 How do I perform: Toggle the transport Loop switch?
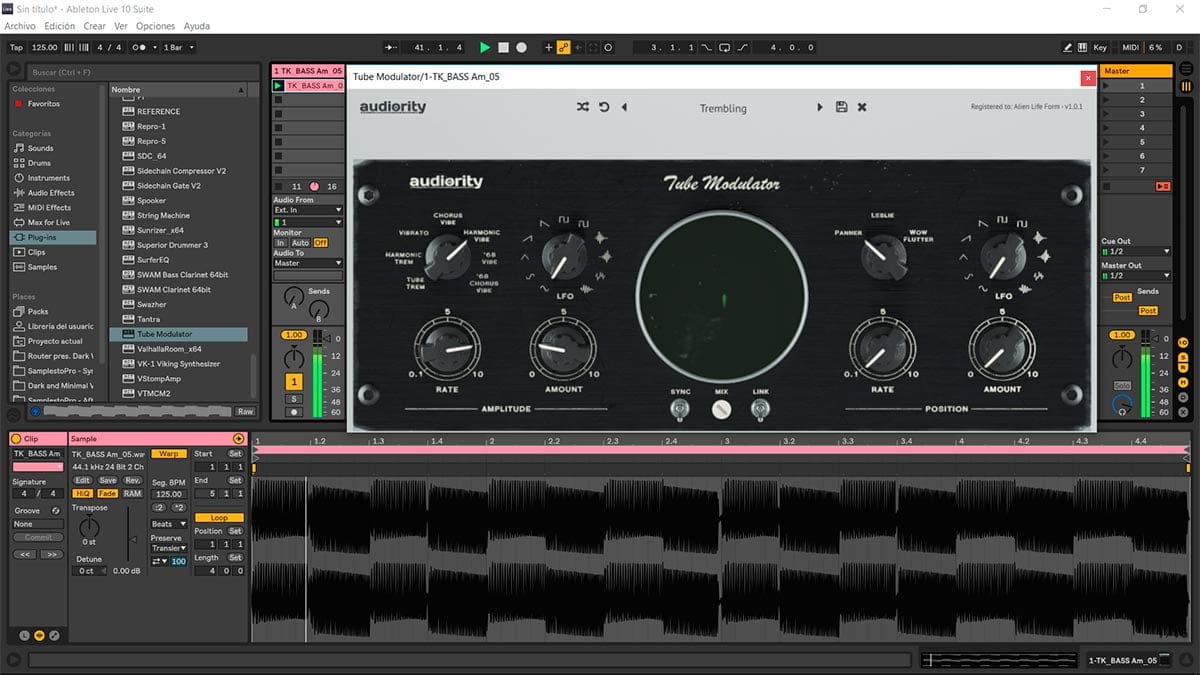[725, 47]
